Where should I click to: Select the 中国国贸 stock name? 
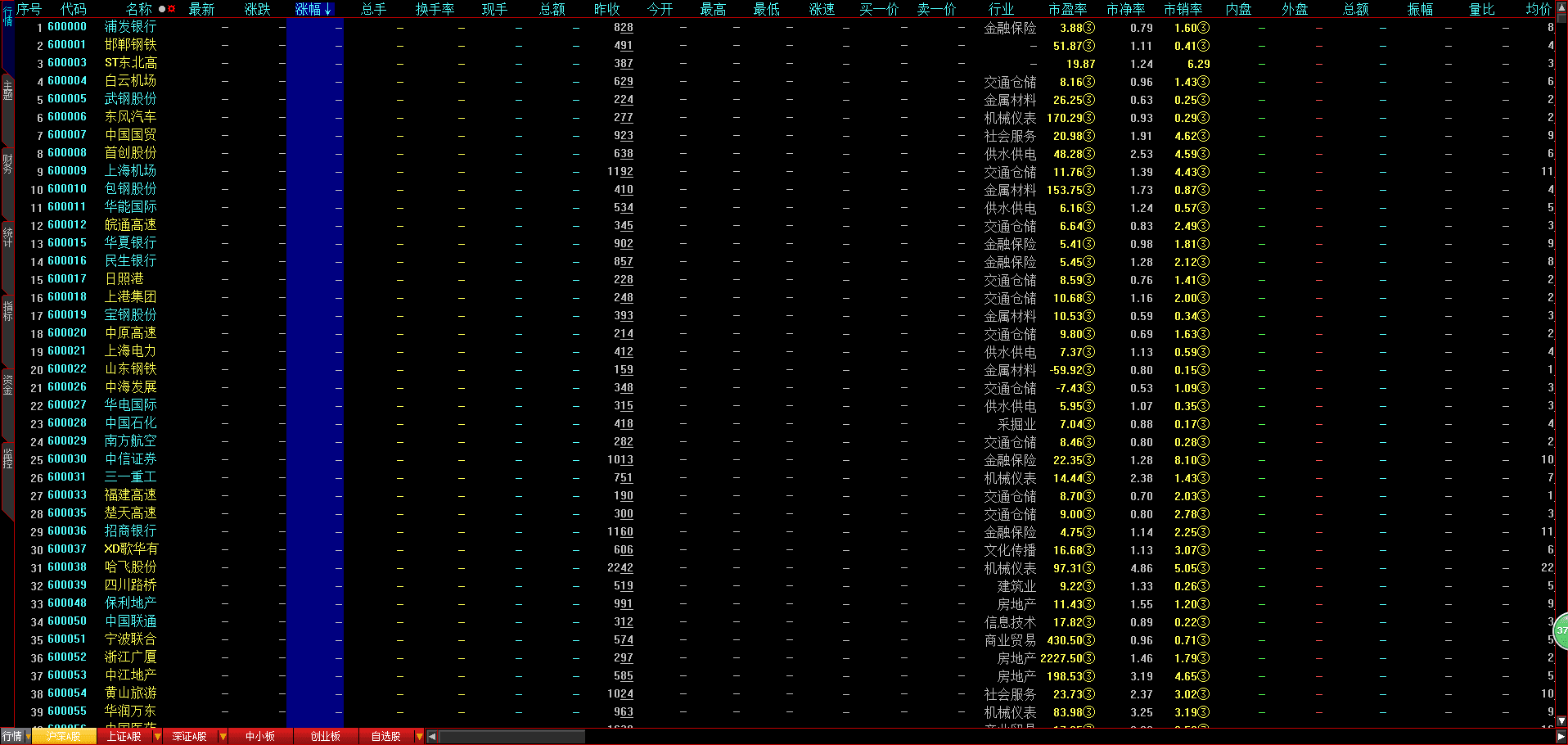click(x=130, y=135)
